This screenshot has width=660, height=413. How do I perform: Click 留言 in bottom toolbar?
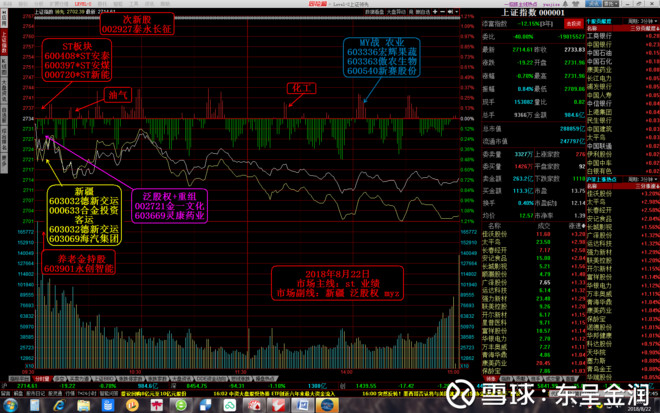[6, 394]
